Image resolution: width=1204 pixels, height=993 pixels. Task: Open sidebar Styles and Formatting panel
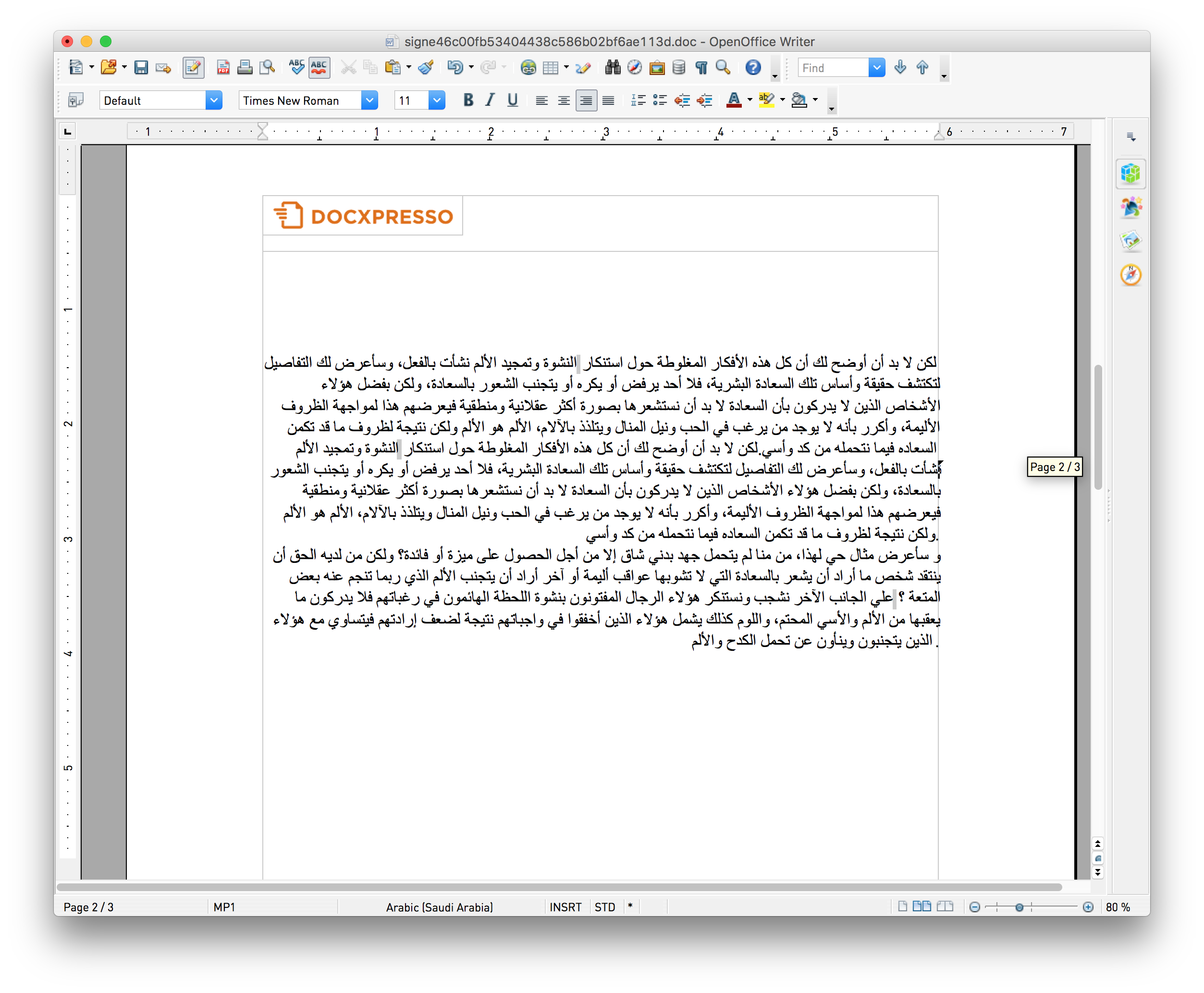click(x=1130, y=207)
